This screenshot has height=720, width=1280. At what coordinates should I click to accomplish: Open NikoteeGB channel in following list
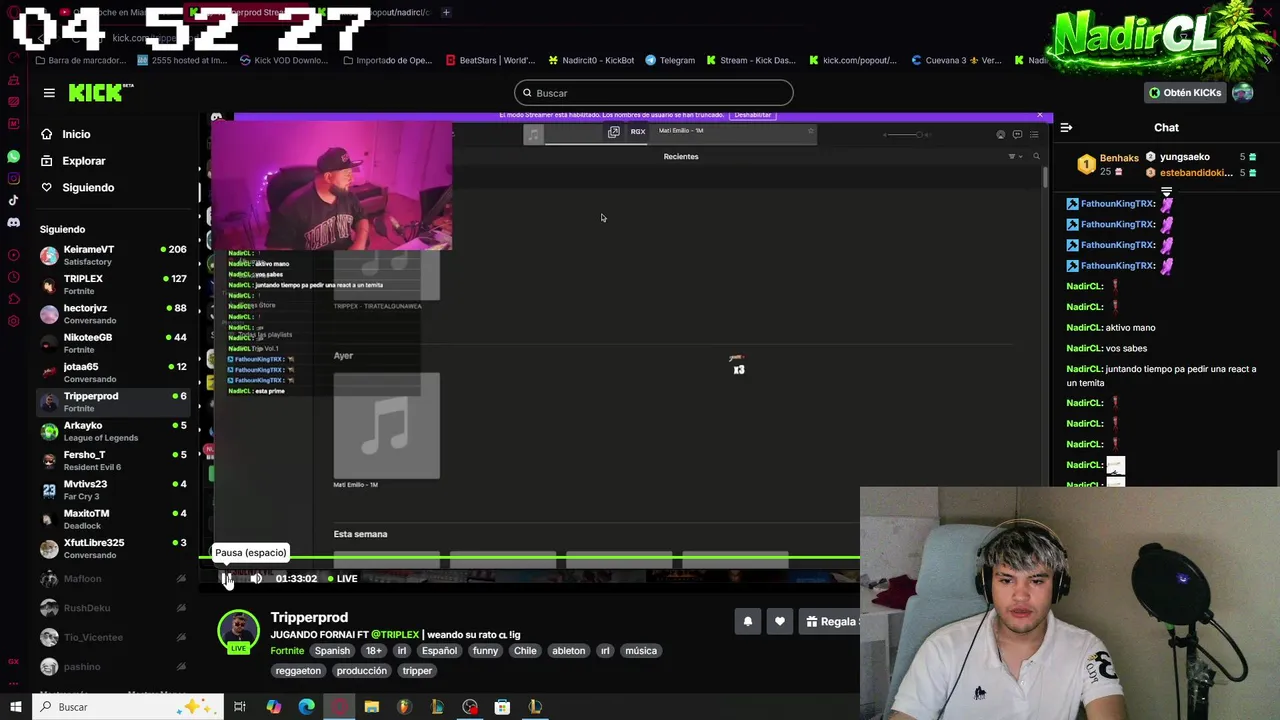[x=113, y=343]
